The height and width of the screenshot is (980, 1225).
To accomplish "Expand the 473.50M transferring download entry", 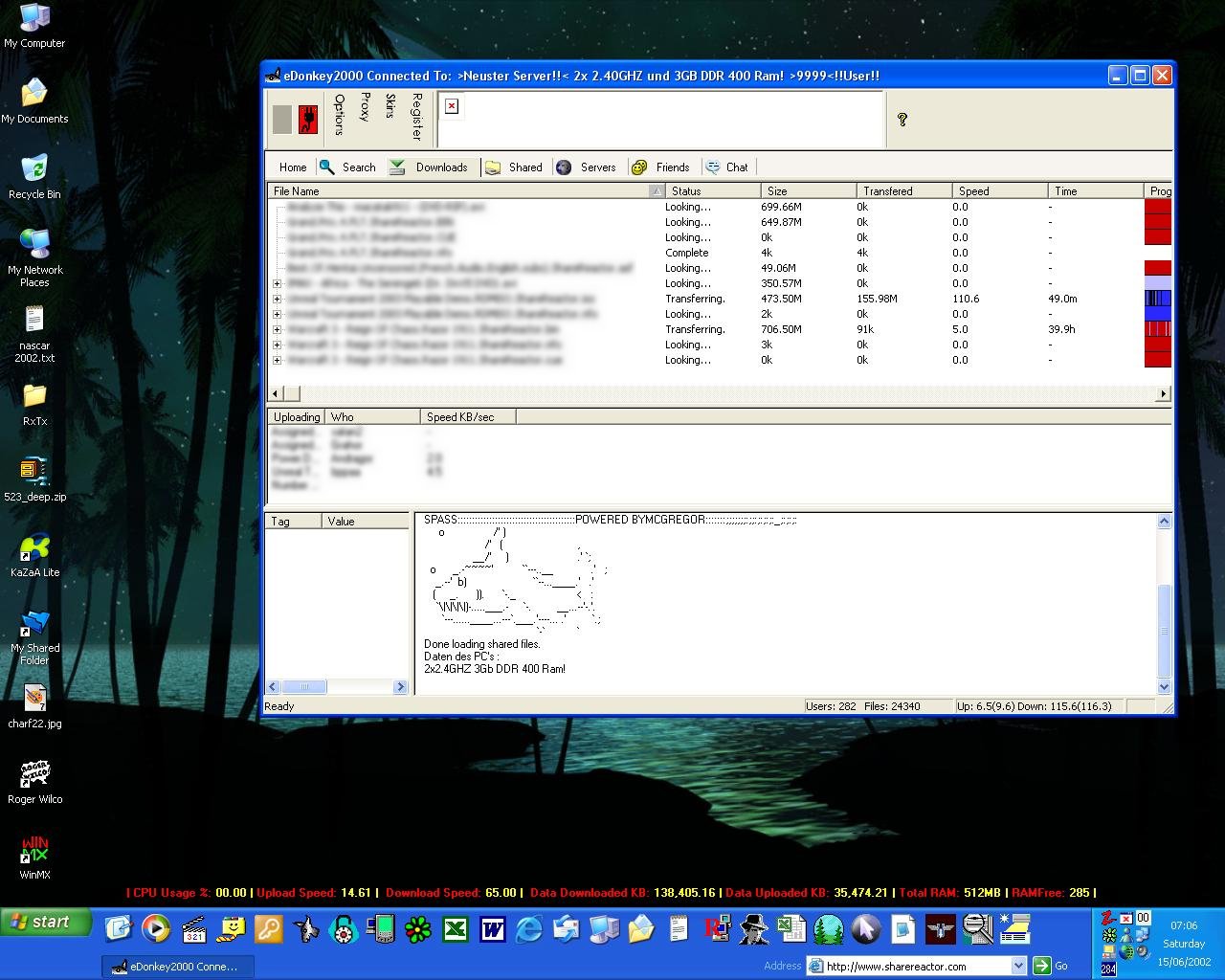I will [277, 299].
